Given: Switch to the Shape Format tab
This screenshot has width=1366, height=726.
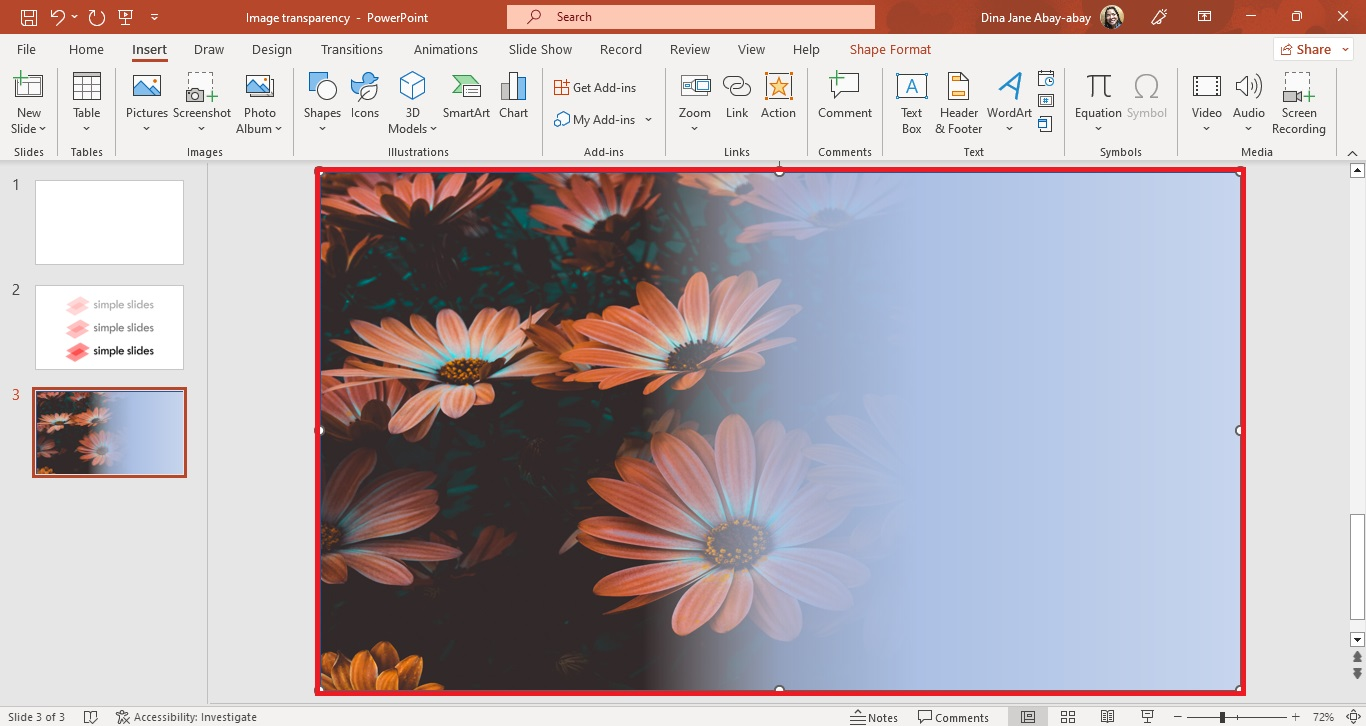Looking at the screenshot, I should coord(889,49).
